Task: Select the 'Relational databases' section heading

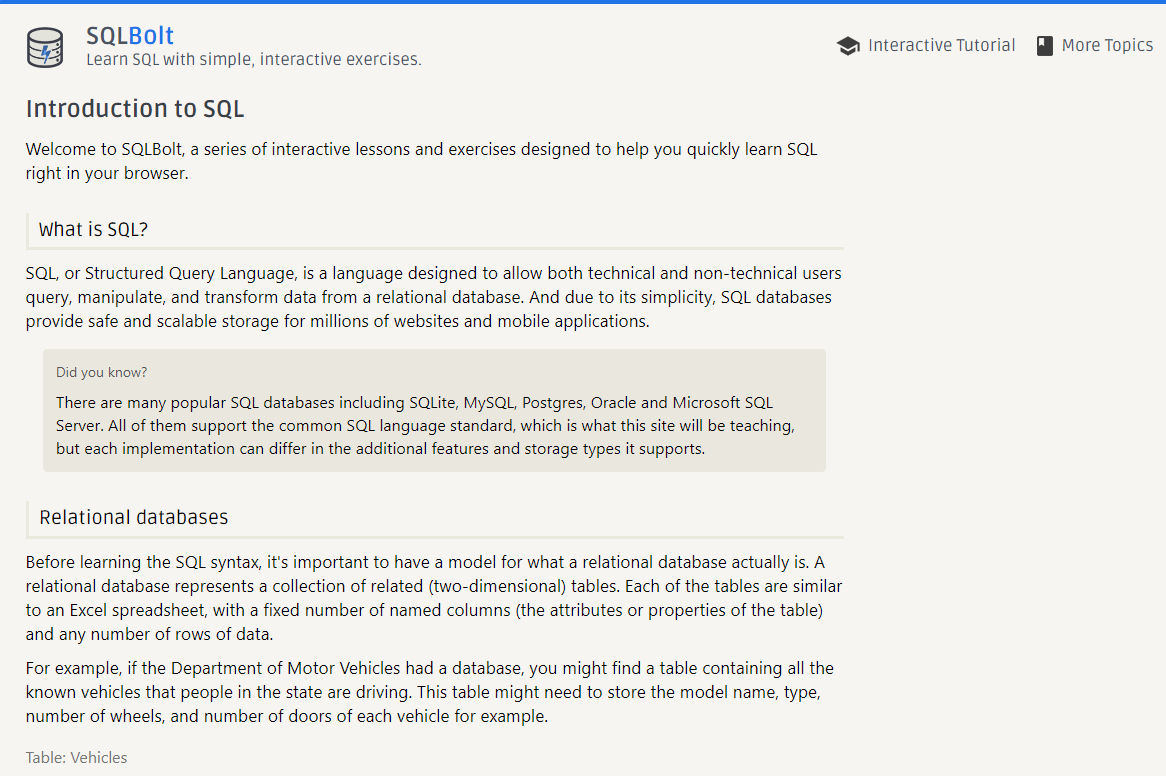Action: tap(133, 518)
